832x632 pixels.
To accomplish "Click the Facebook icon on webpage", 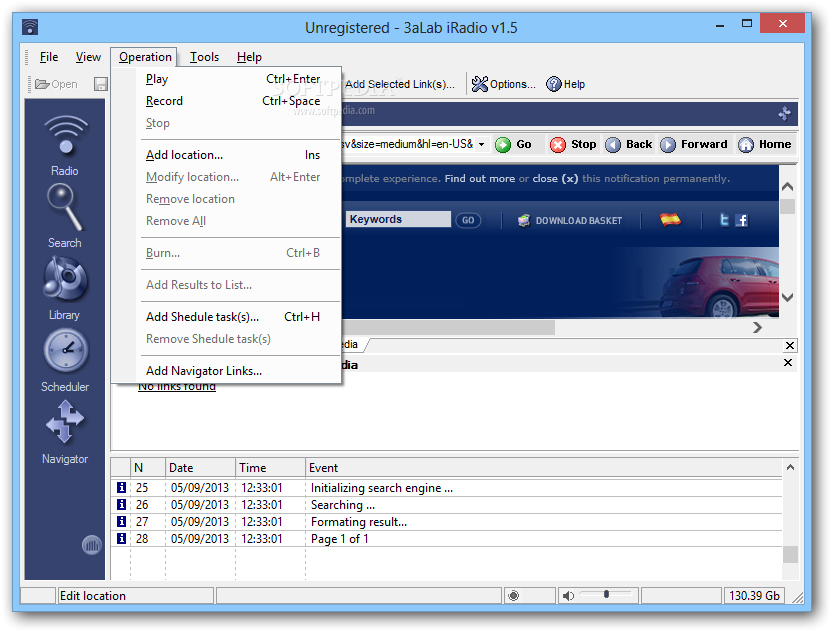I will (x=742, y=220).
